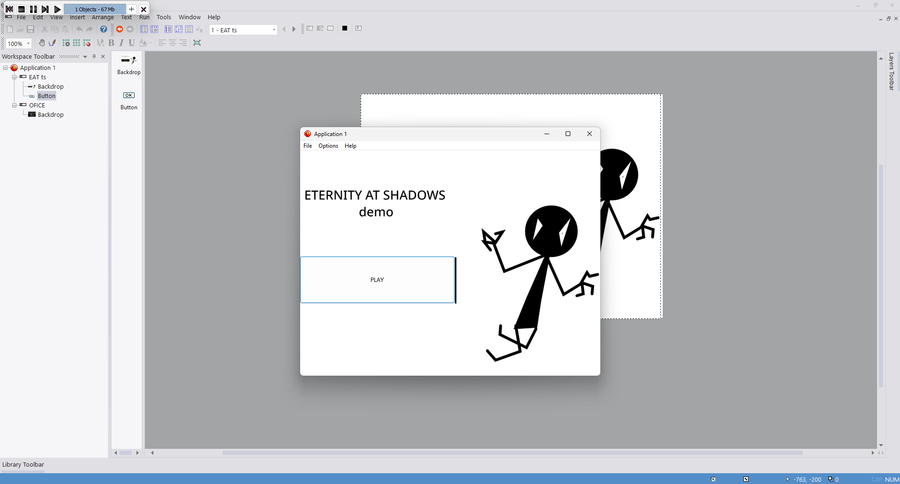Image resolution: width=900 pixels, height=484 pixels.
Task: Open the Event List Editor icon
Action: click(179, 29)
